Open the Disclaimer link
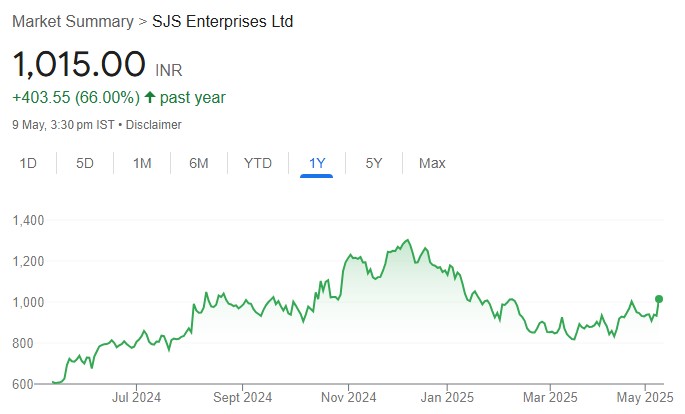The width and height of the screenshot is (685, 414). [153, 125]
